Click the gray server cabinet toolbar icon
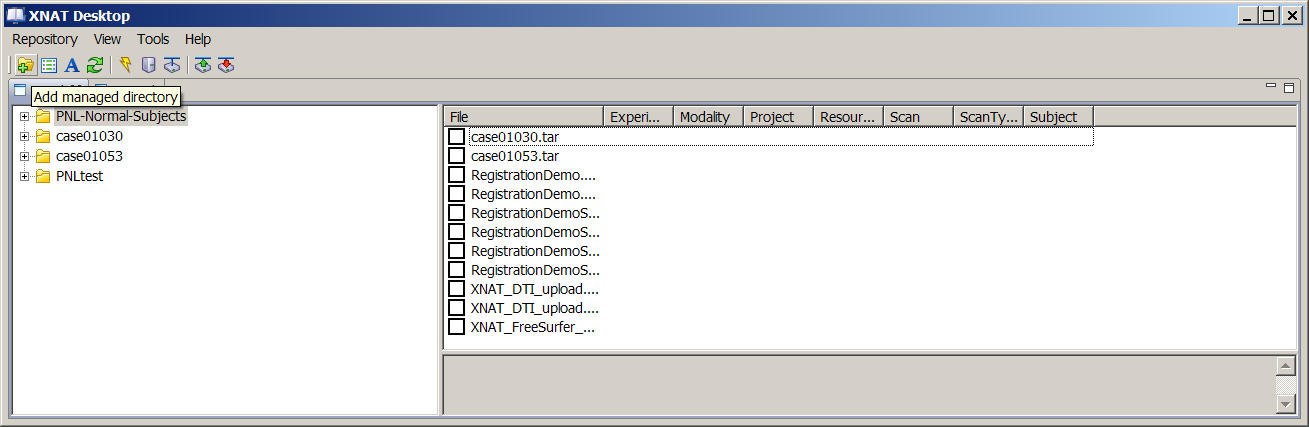Screen dimensions: 1309x427 [148, 65]
